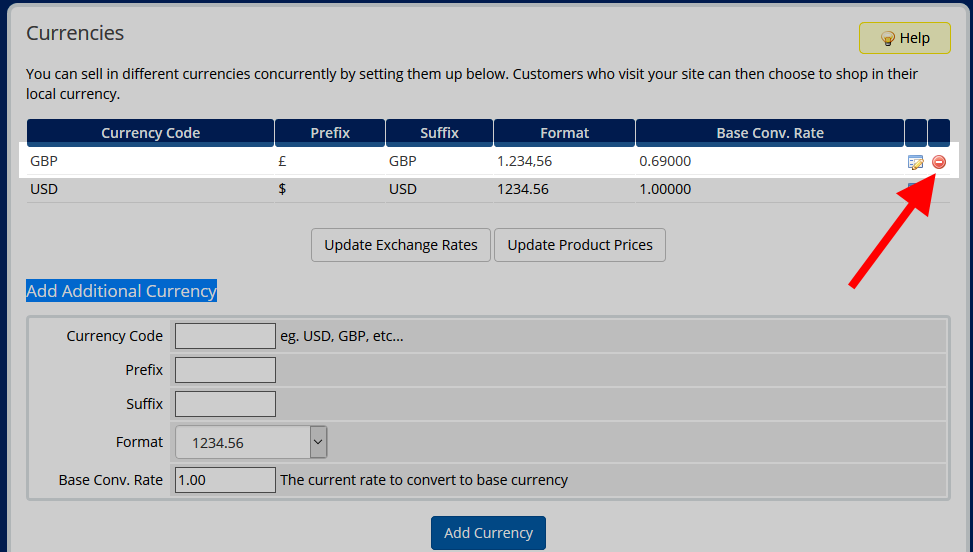Click the Format column header
The image size is (973, 552).
564,133
